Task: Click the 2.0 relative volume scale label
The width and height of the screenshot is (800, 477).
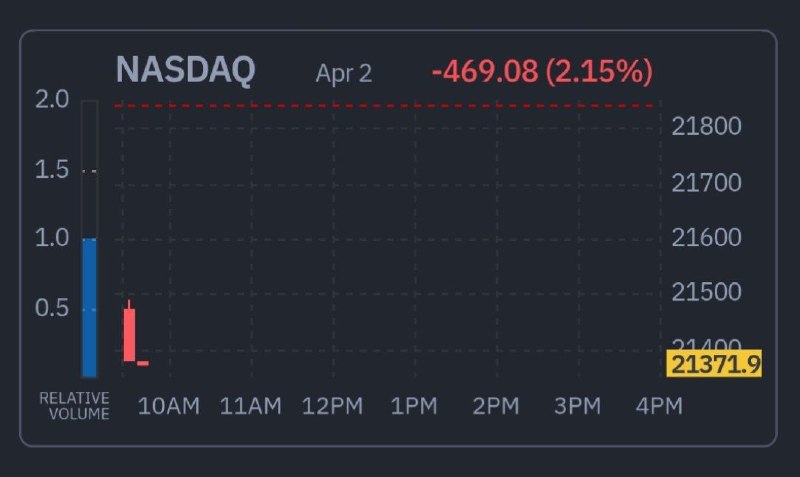Action: point(52,100)
